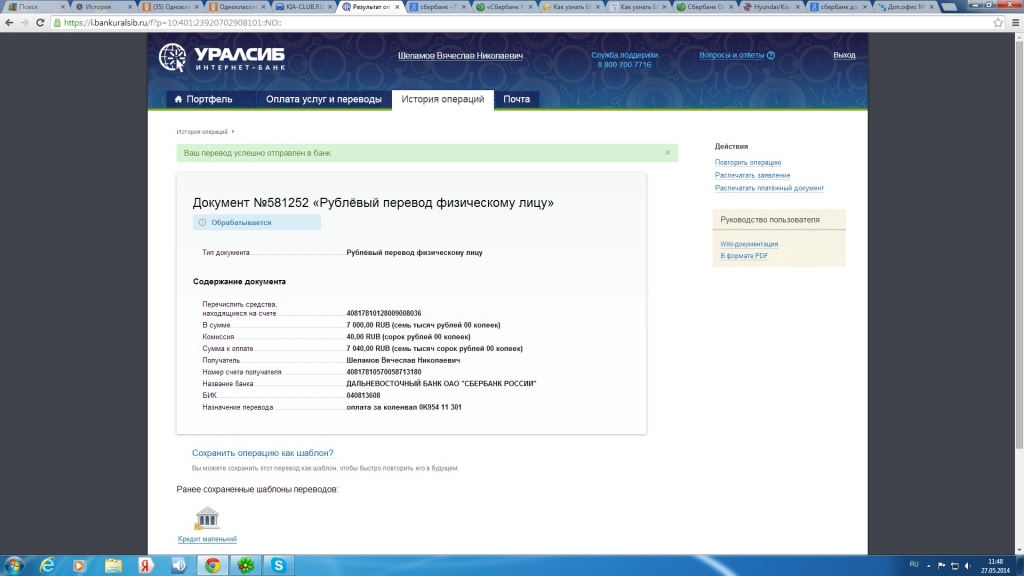
Task: Open the Yandex icon in the taskbar
Action: pyautogui.click(x=145, y=565)
